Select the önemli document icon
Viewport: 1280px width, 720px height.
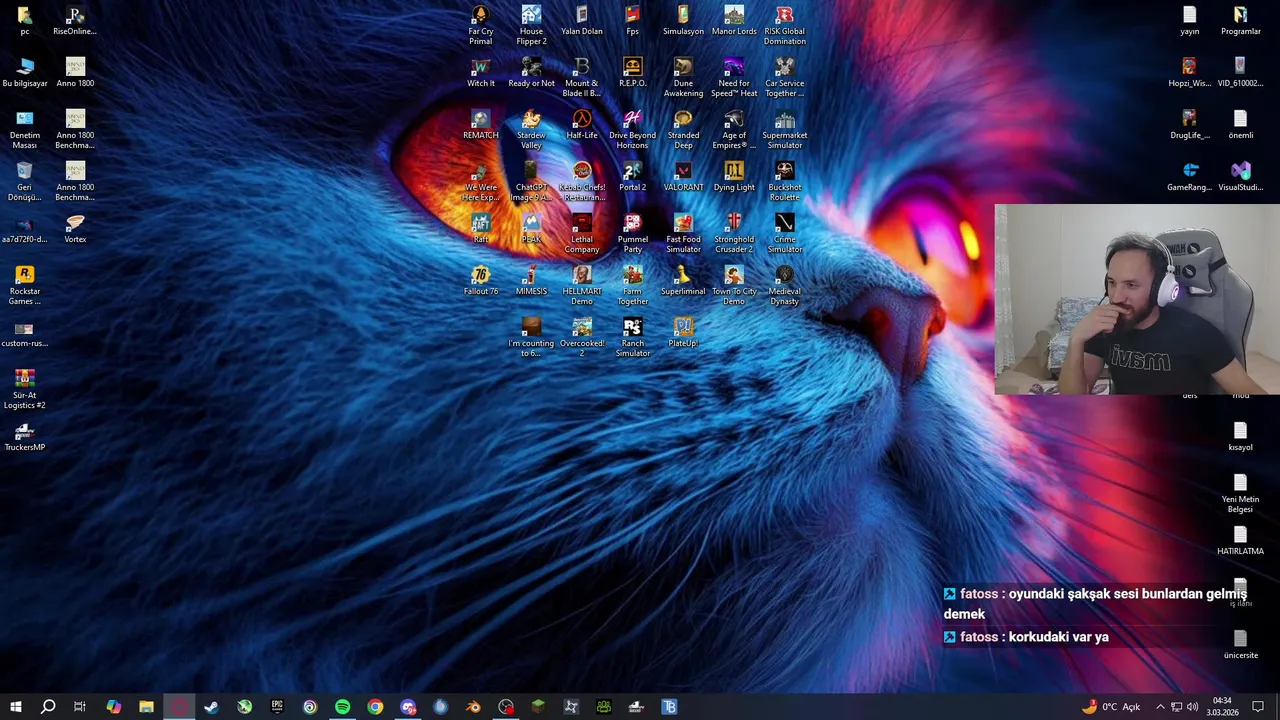[x=1240, y=124]
